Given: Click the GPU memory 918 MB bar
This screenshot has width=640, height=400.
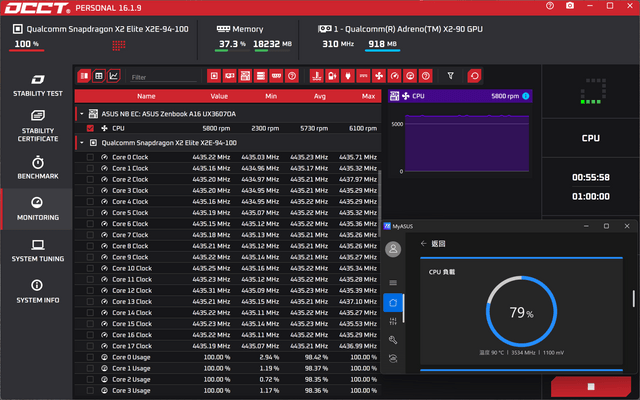Looking at the screenshot, I should pyautogui.click(x=382, y=51).
